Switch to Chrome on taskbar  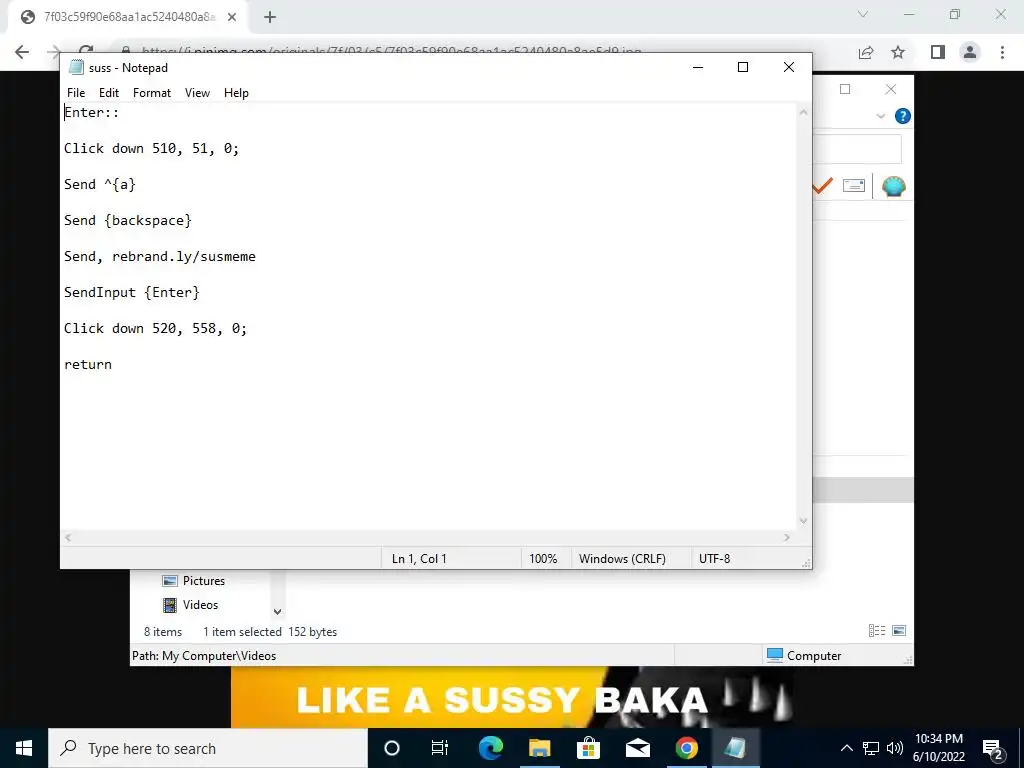coord(686,748)
